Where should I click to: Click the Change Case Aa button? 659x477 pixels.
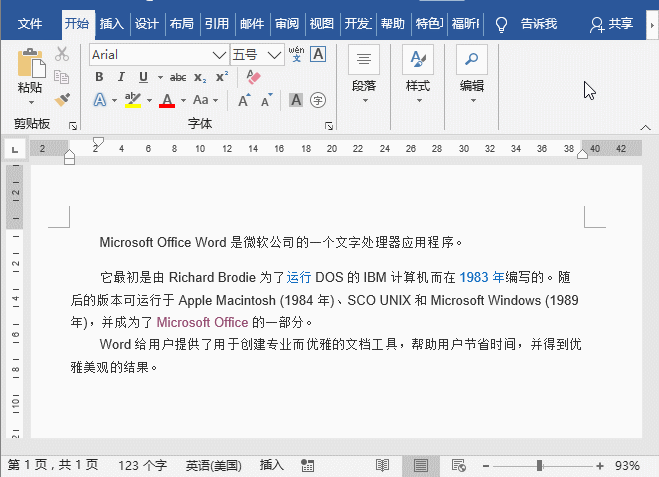tap(200, 100)
